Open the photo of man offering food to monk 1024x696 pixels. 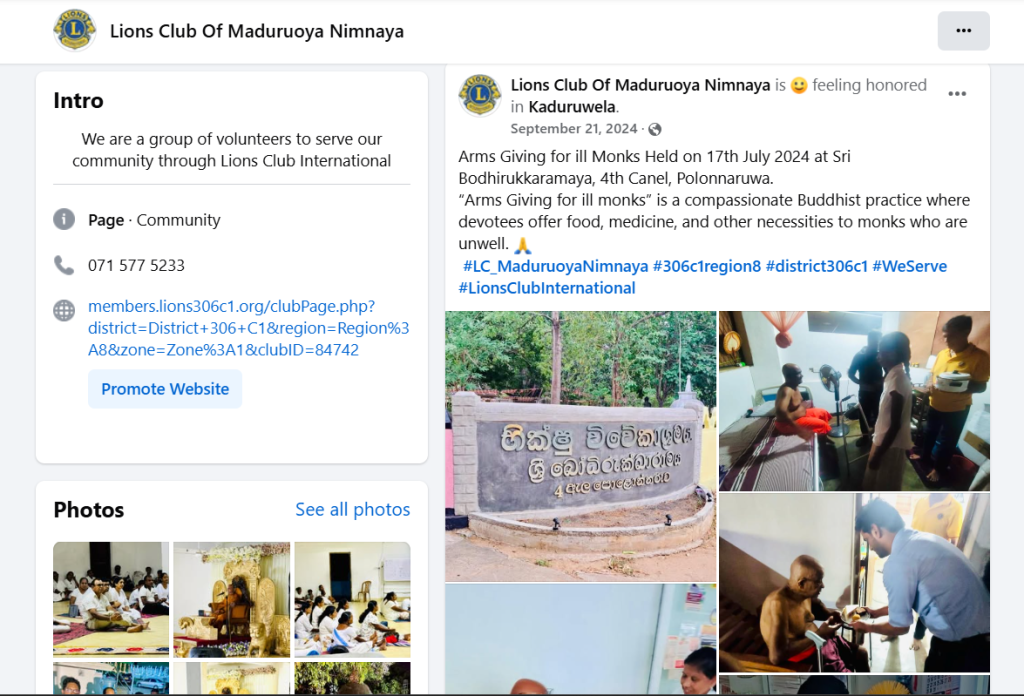coord(854,582)
